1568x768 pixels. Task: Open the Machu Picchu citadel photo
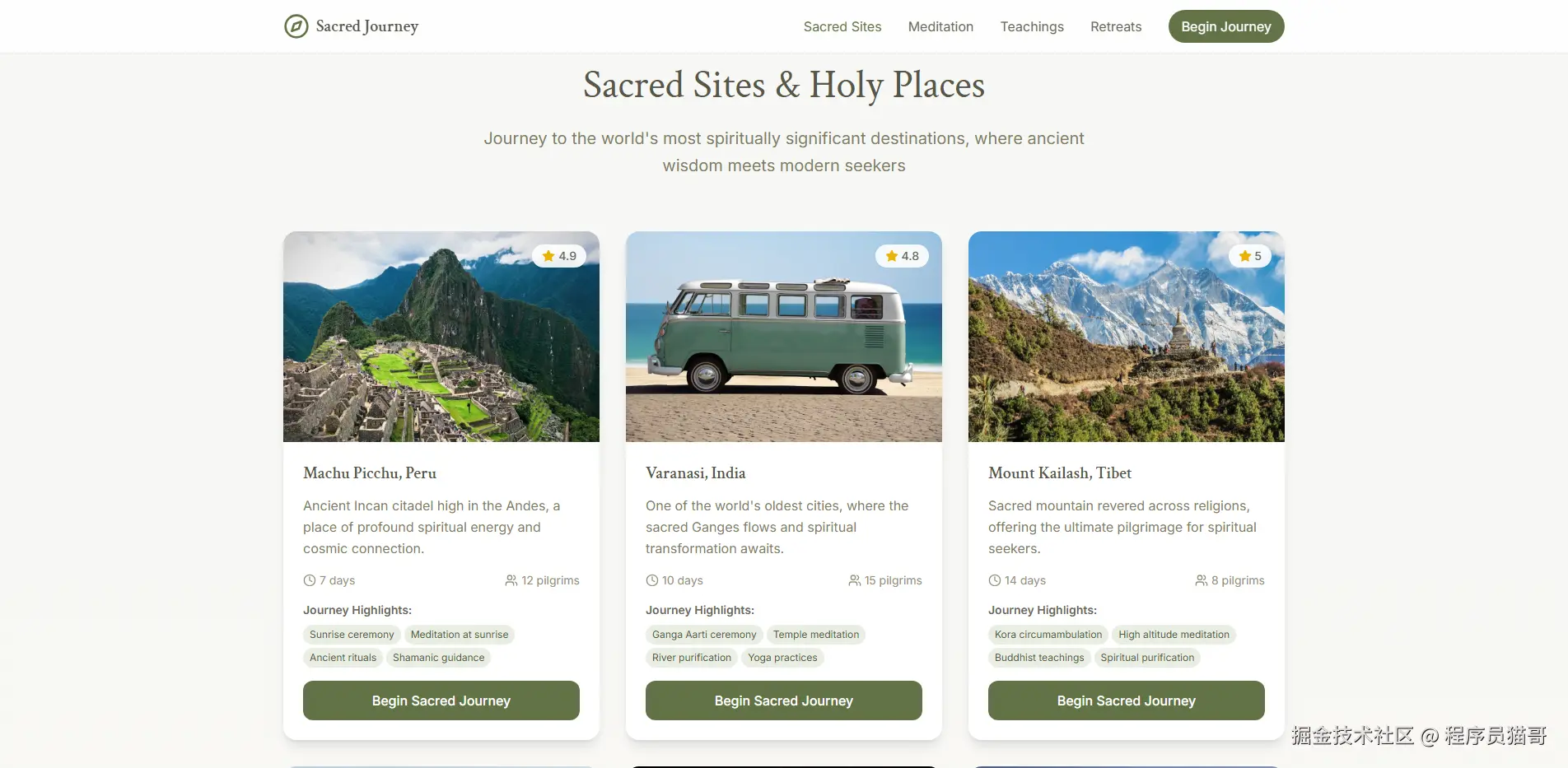(x=441, y=337)
